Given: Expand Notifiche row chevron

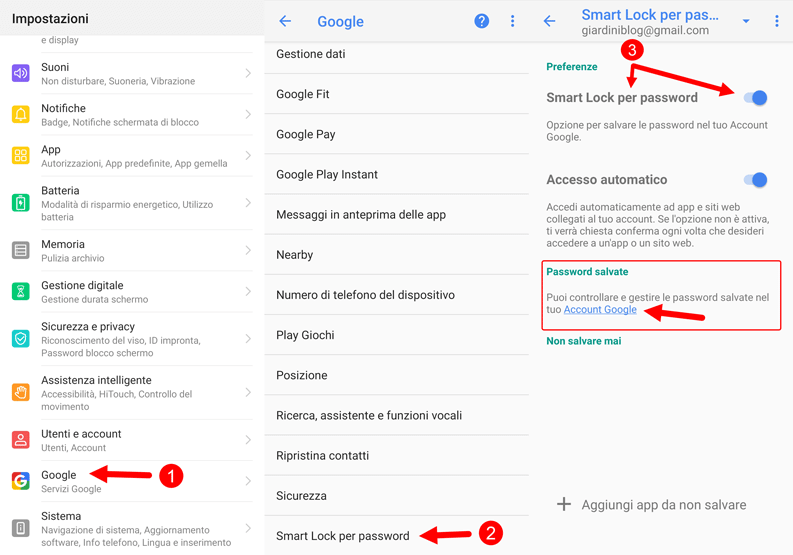Looking at the screenshot, I should (x=248, y=115).
